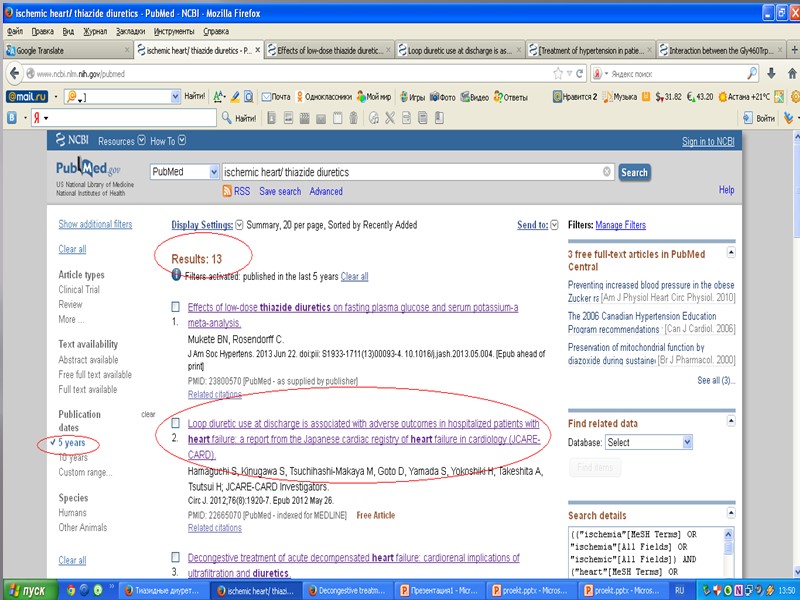Open Ответы toolbar shortcut

[x=510, y=96]
